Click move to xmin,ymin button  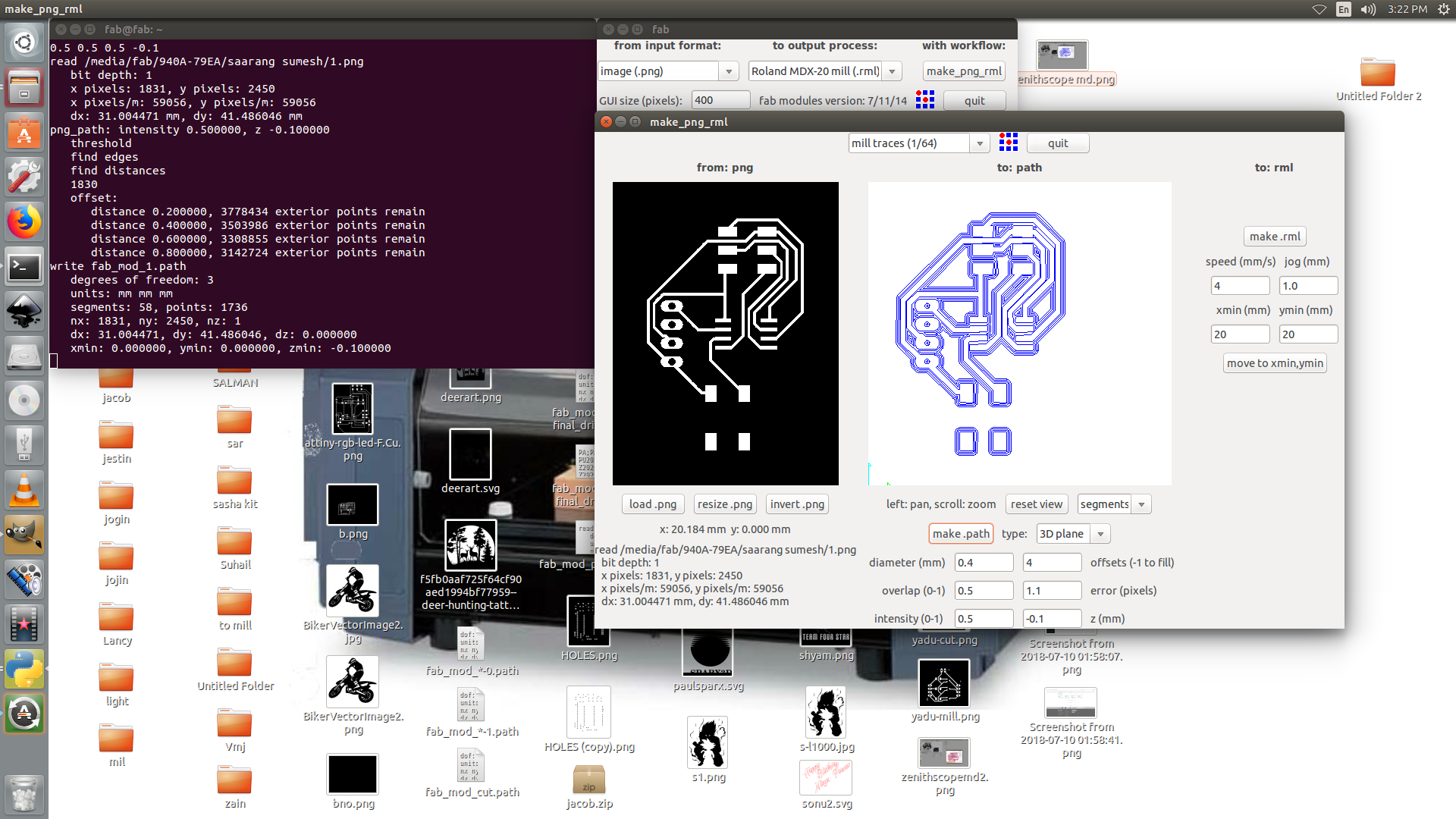click(1275, 363)
